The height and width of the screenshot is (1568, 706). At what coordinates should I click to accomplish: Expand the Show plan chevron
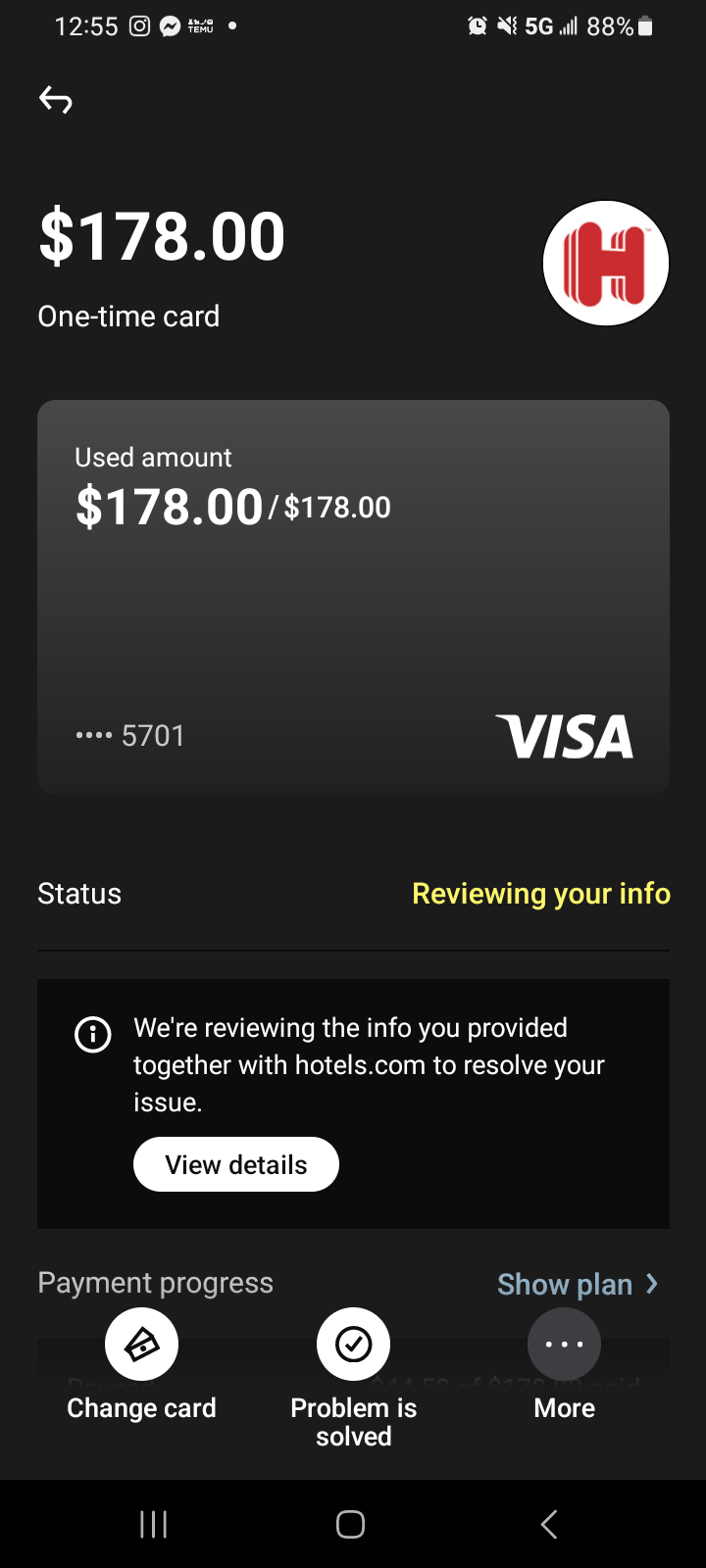(x=652, y=1284)
